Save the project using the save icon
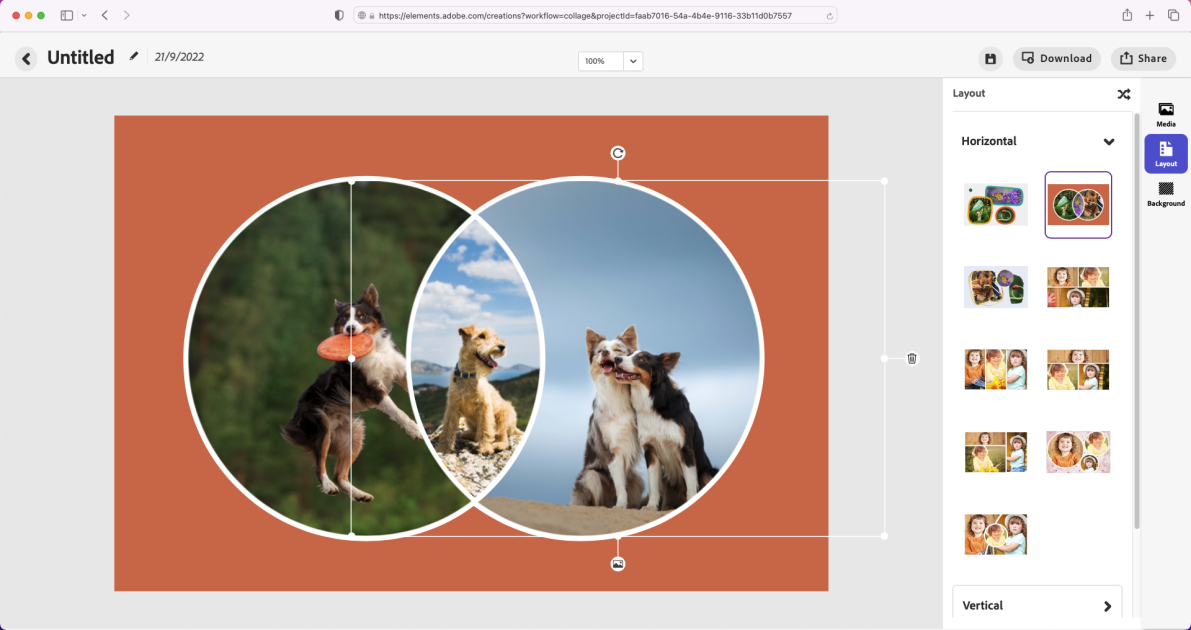 pos(989,58)
